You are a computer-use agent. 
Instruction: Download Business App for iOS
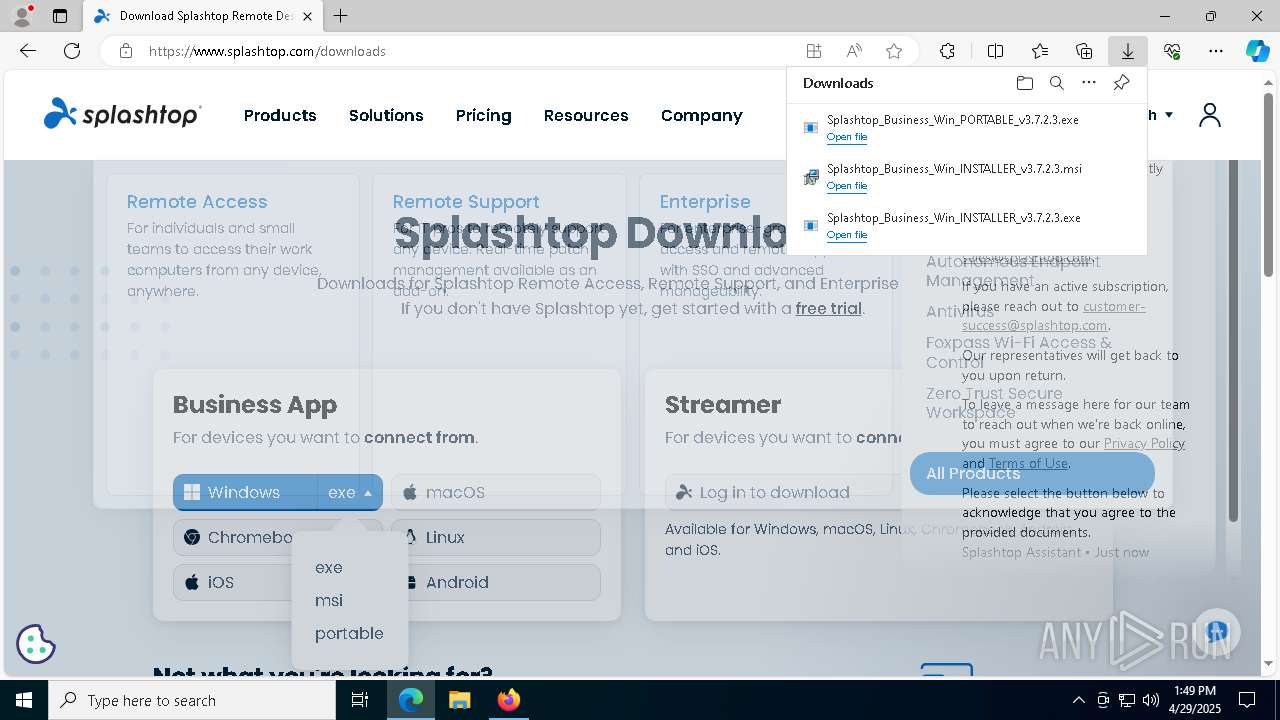pos(232,582)
